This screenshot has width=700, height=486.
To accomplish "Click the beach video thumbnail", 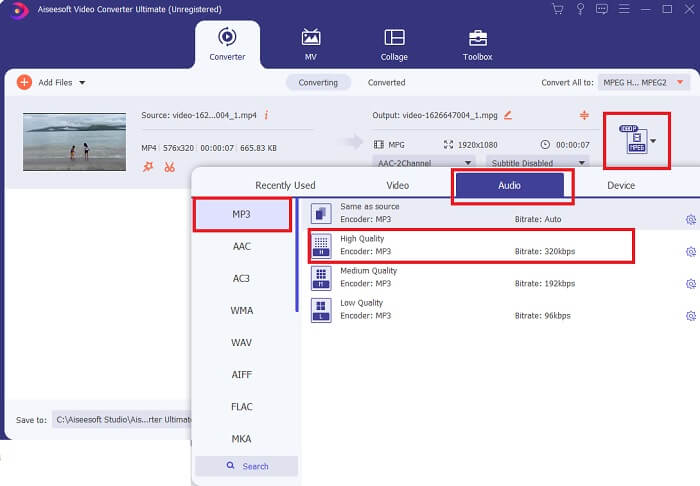I will tap(75, 141).
